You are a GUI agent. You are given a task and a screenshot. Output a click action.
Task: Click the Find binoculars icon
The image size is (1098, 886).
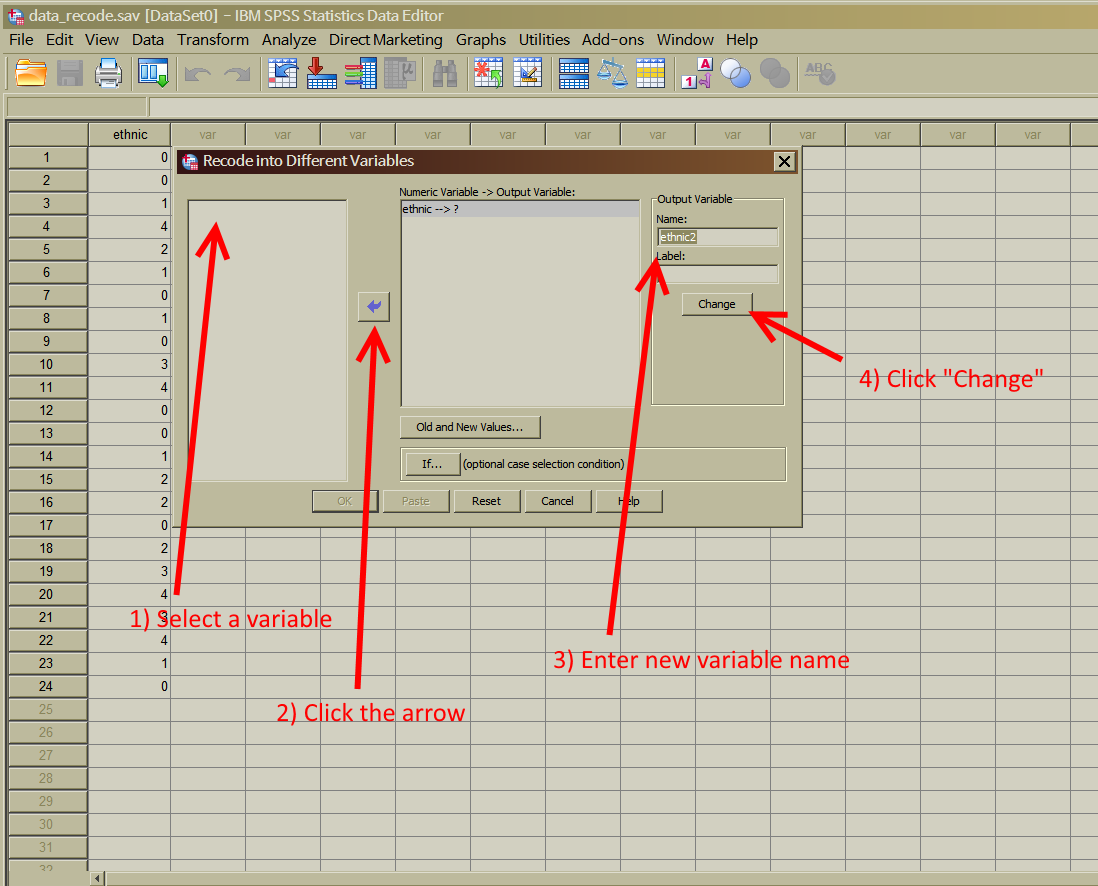point(445,73)
